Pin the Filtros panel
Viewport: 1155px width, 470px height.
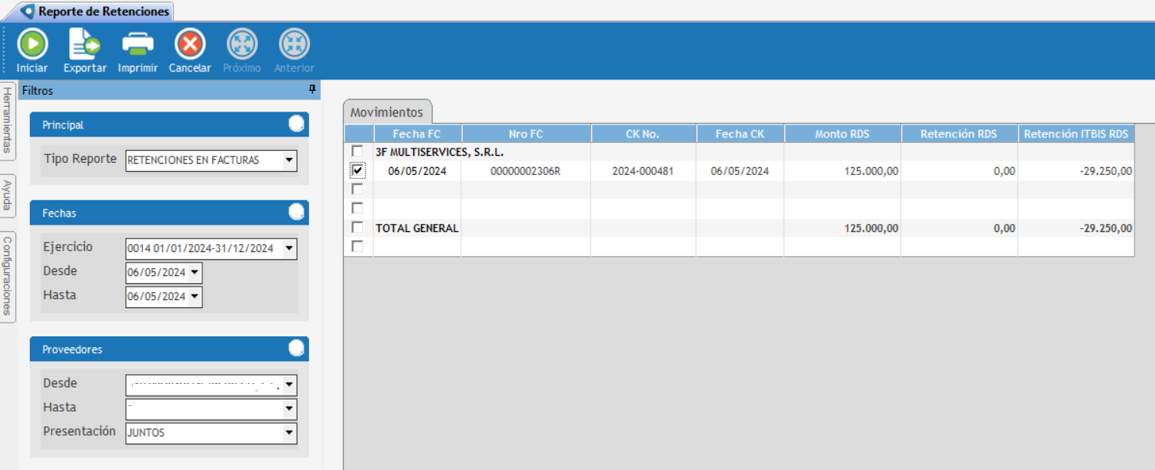click(x=312, y=89)
